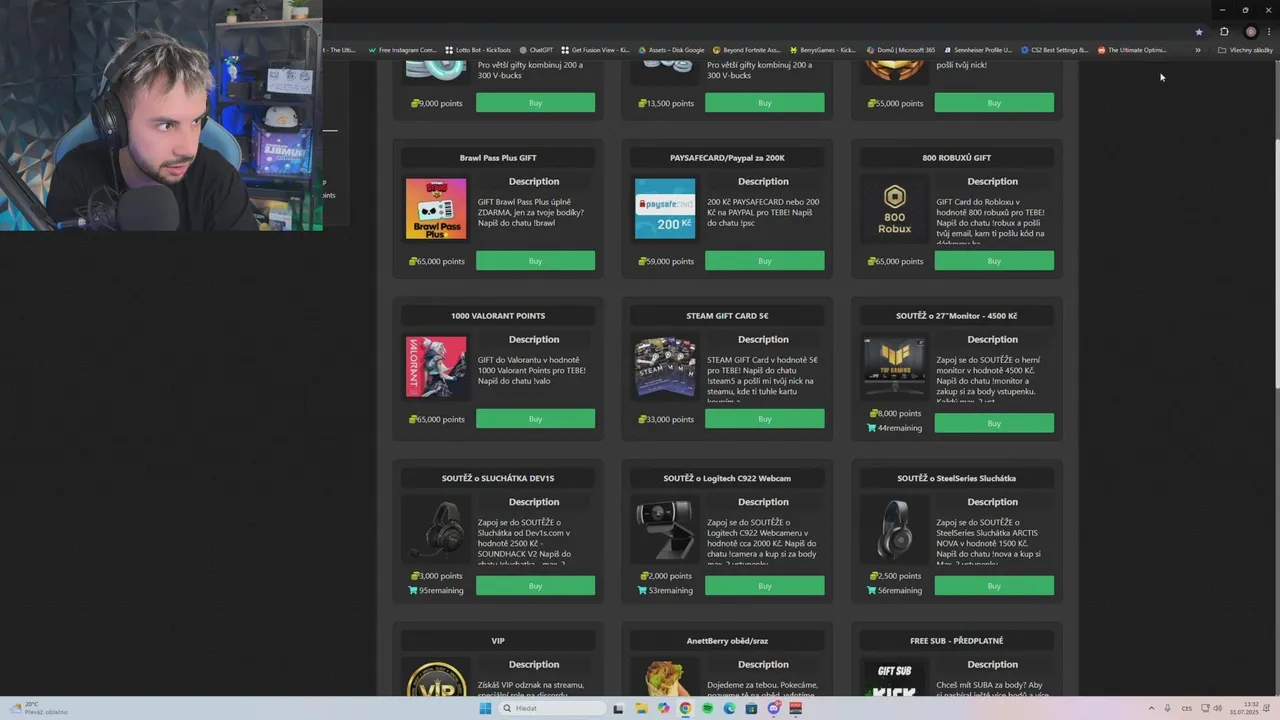The image size is (1280, 720).
Task: Buy the 27" Monitor contest entry
Action: coord(994,423)
